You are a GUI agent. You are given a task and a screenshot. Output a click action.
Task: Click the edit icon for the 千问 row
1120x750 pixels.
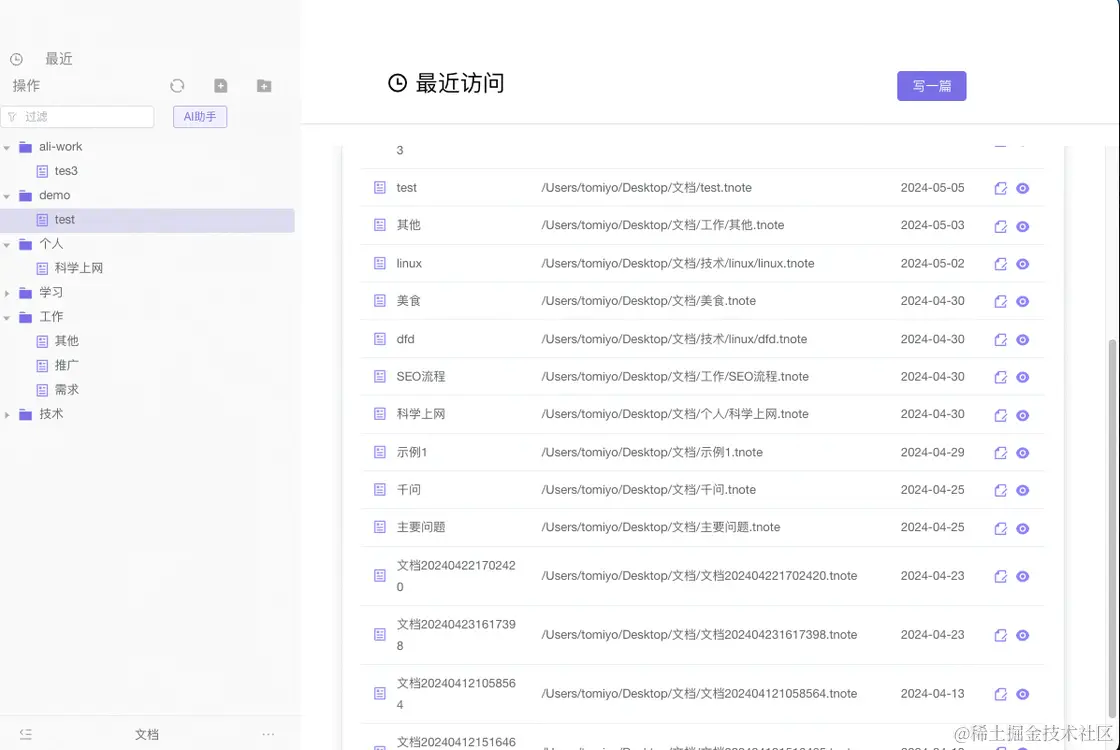coord(1000,490)
